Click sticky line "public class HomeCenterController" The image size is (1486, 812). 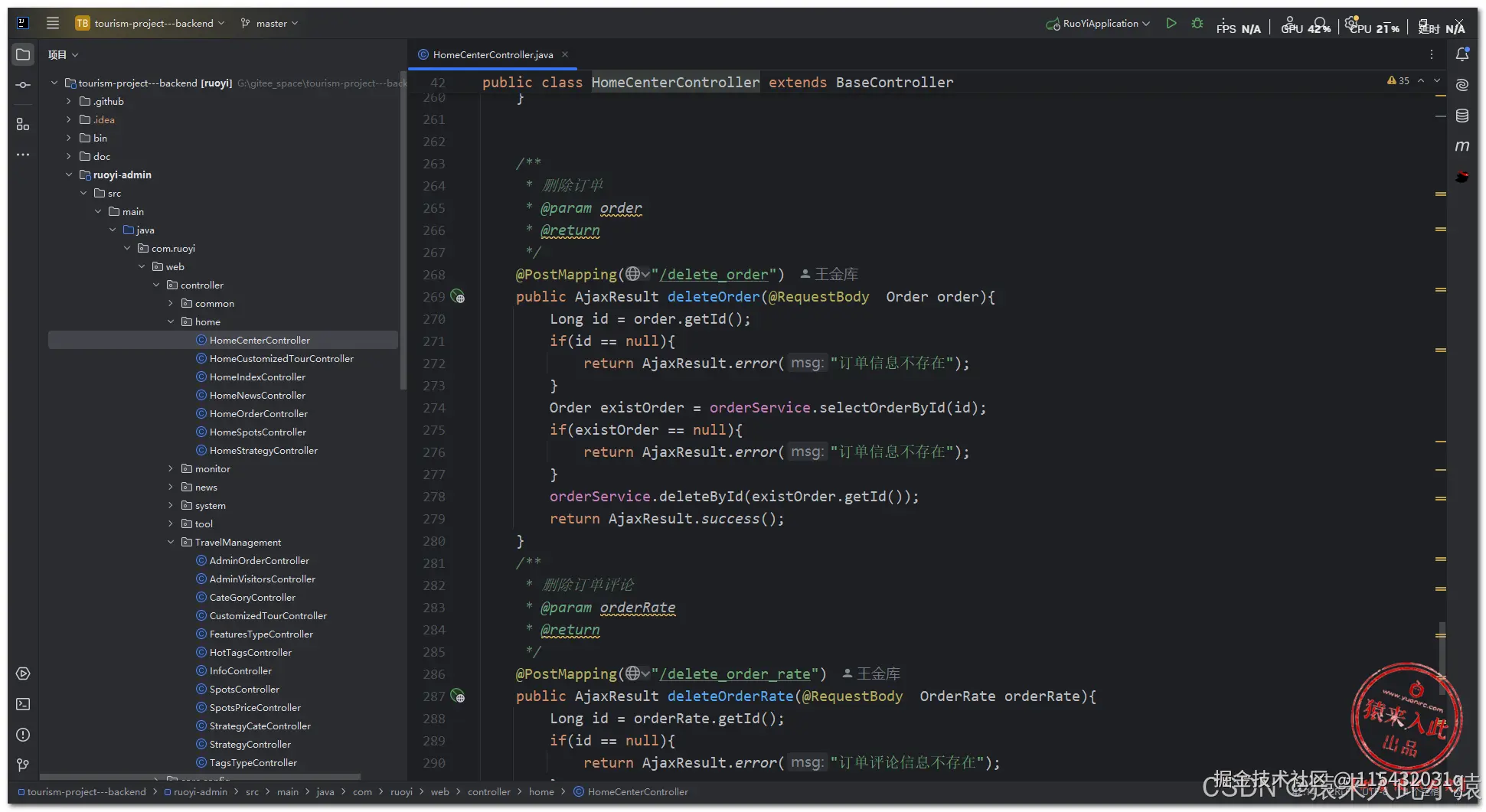coord(717,82)
